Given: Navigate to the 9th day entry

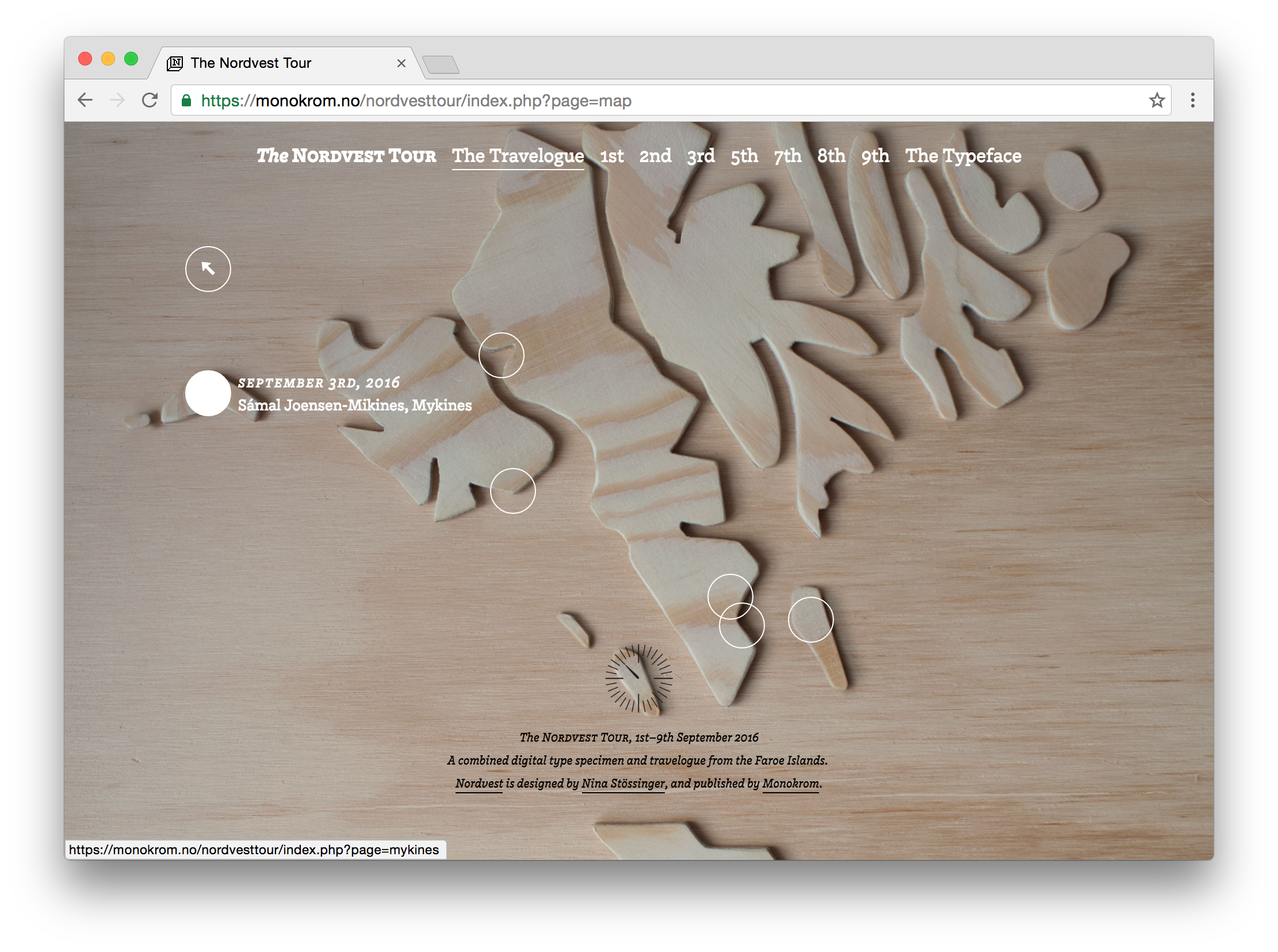Looking at the screenshot, I should [x=874, y=156].
